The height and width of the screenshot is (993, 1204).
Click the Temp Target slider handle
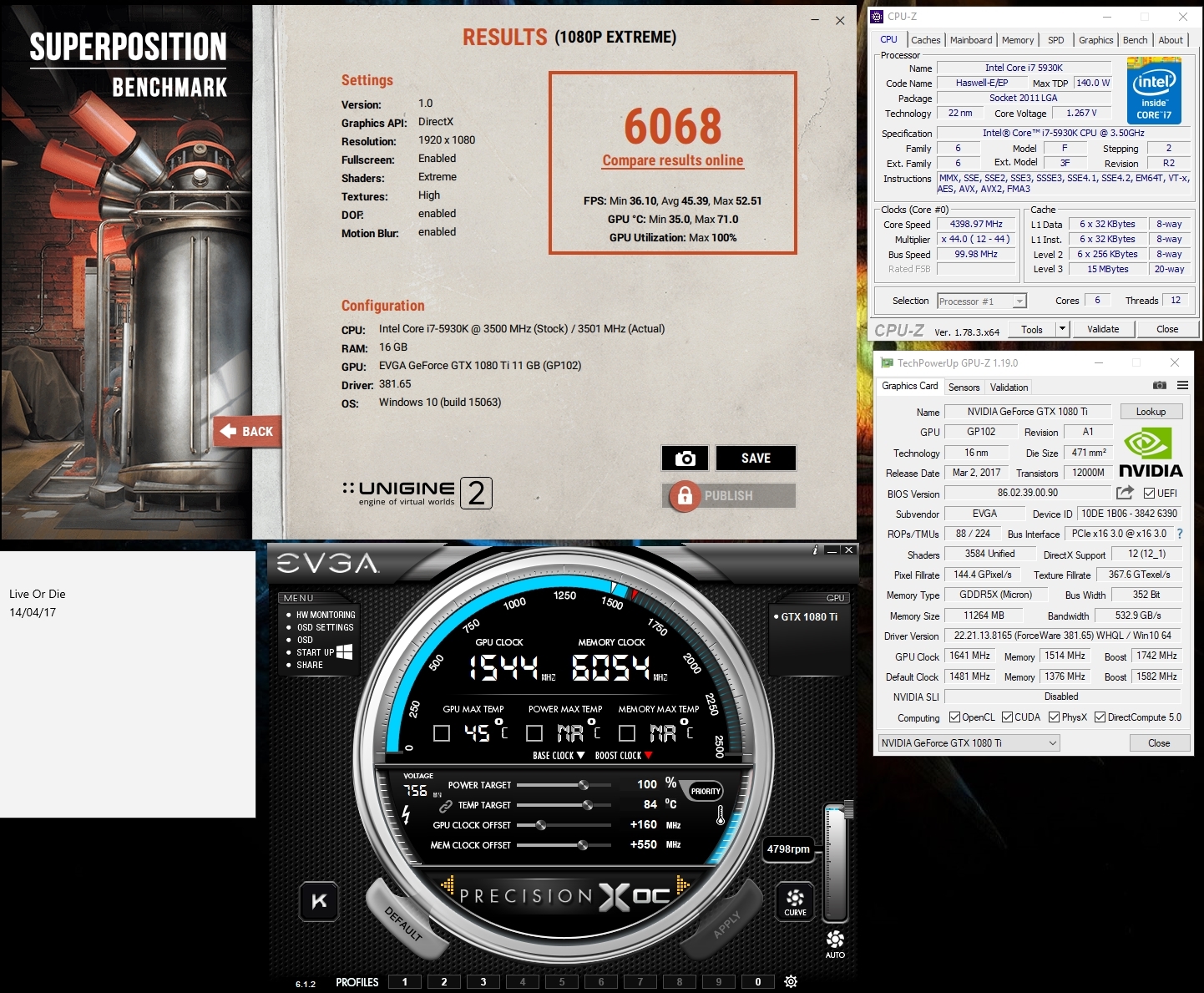point(588,805)
